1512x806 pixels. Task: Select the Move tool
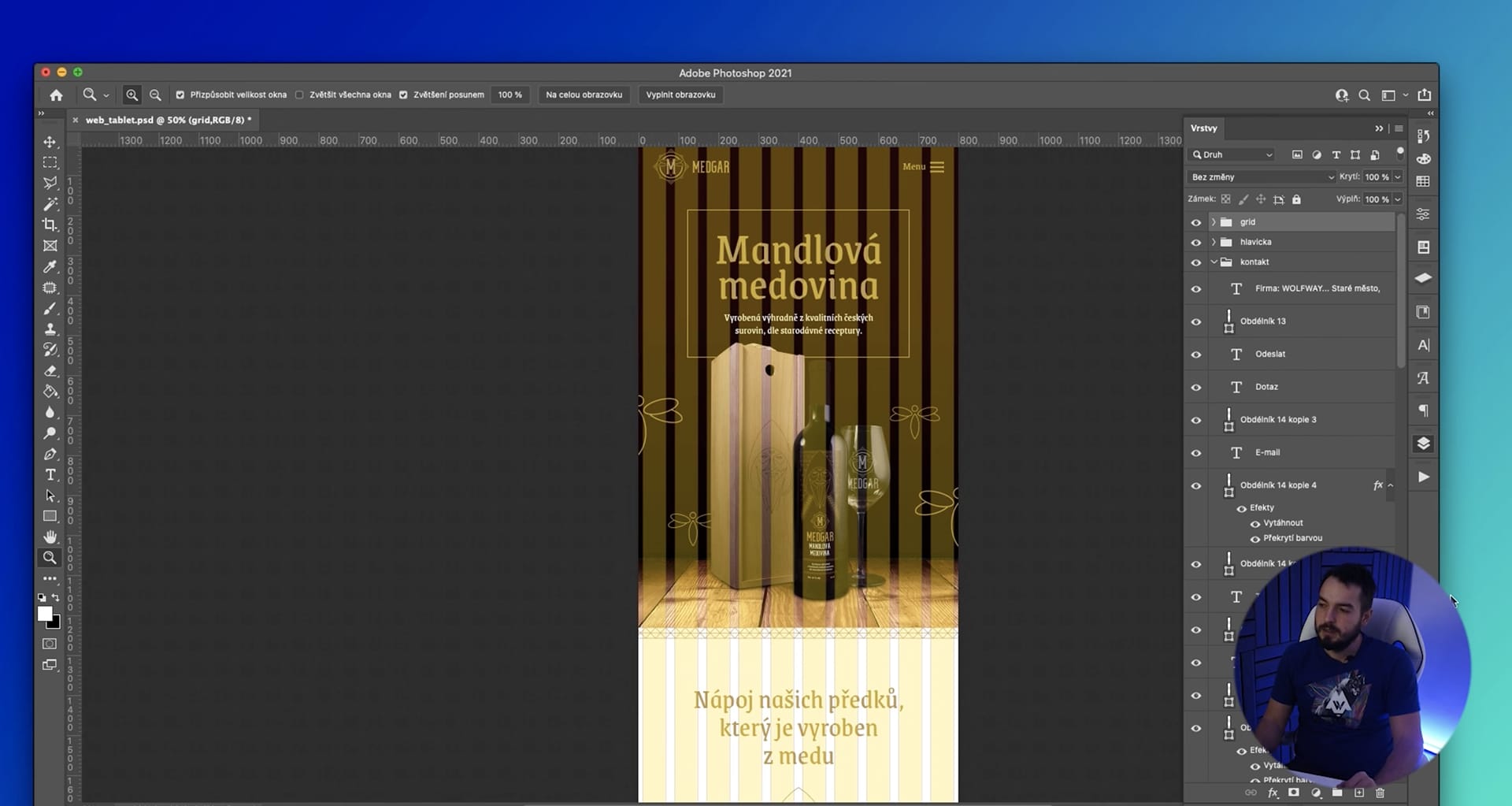pos(50,142)
